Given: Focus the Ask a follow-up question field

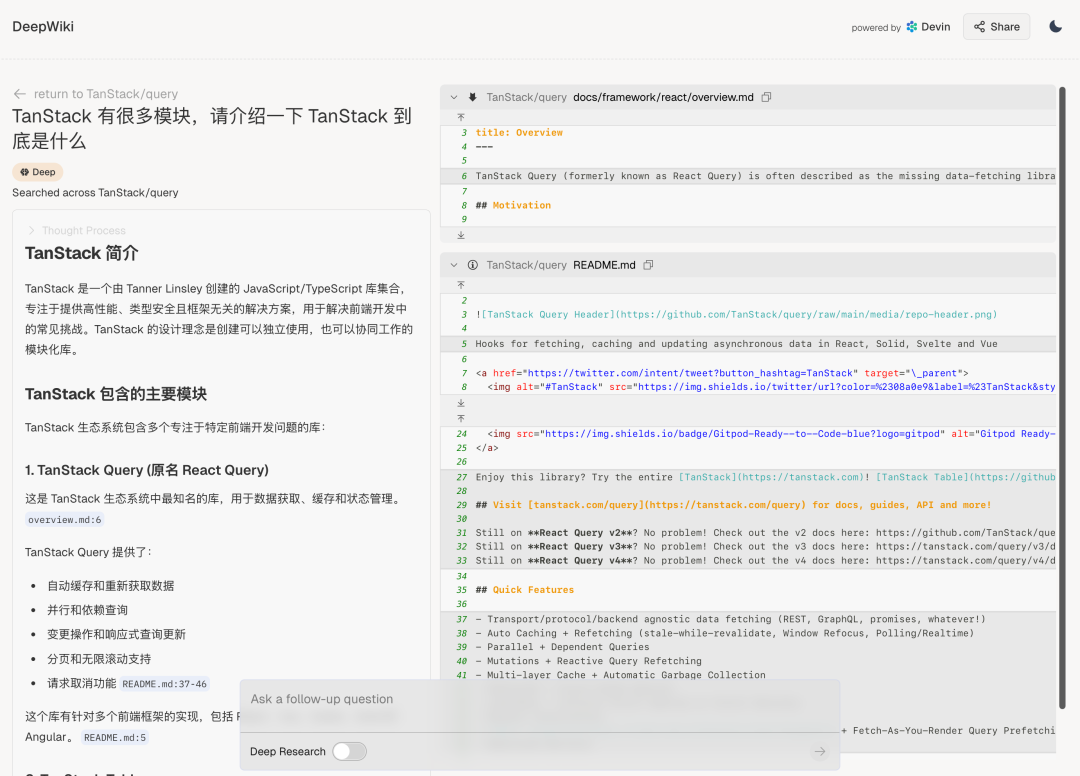Looking at the screenshot, I should point(539,700).
